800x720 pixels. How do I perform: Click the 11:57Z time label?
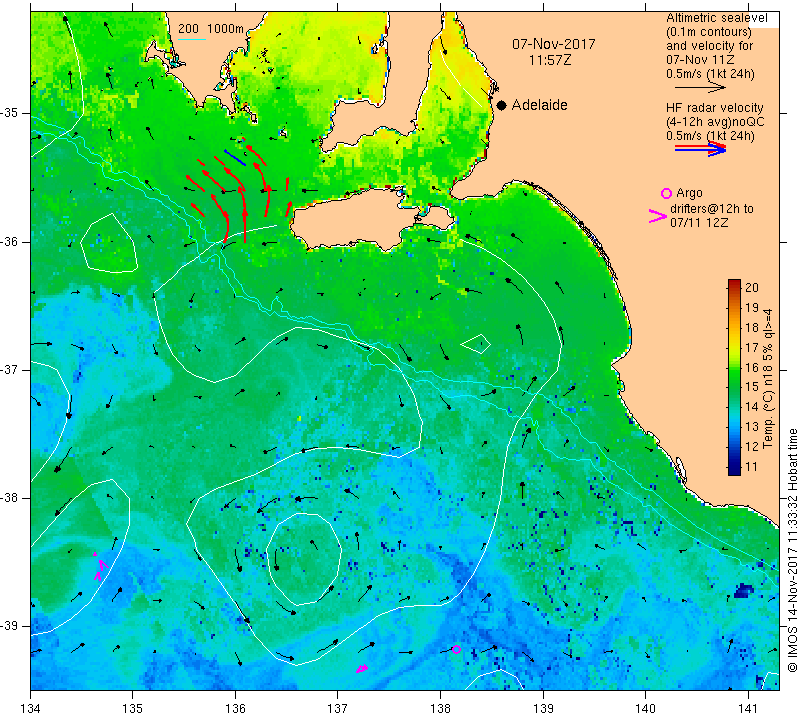[x=550, y=60]
